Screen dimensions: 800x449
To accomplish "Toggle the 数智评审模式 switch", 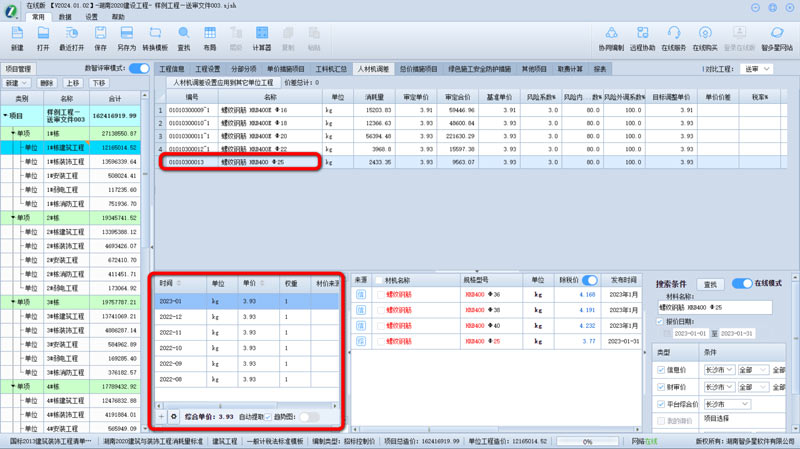I will [x=139, y=69].
